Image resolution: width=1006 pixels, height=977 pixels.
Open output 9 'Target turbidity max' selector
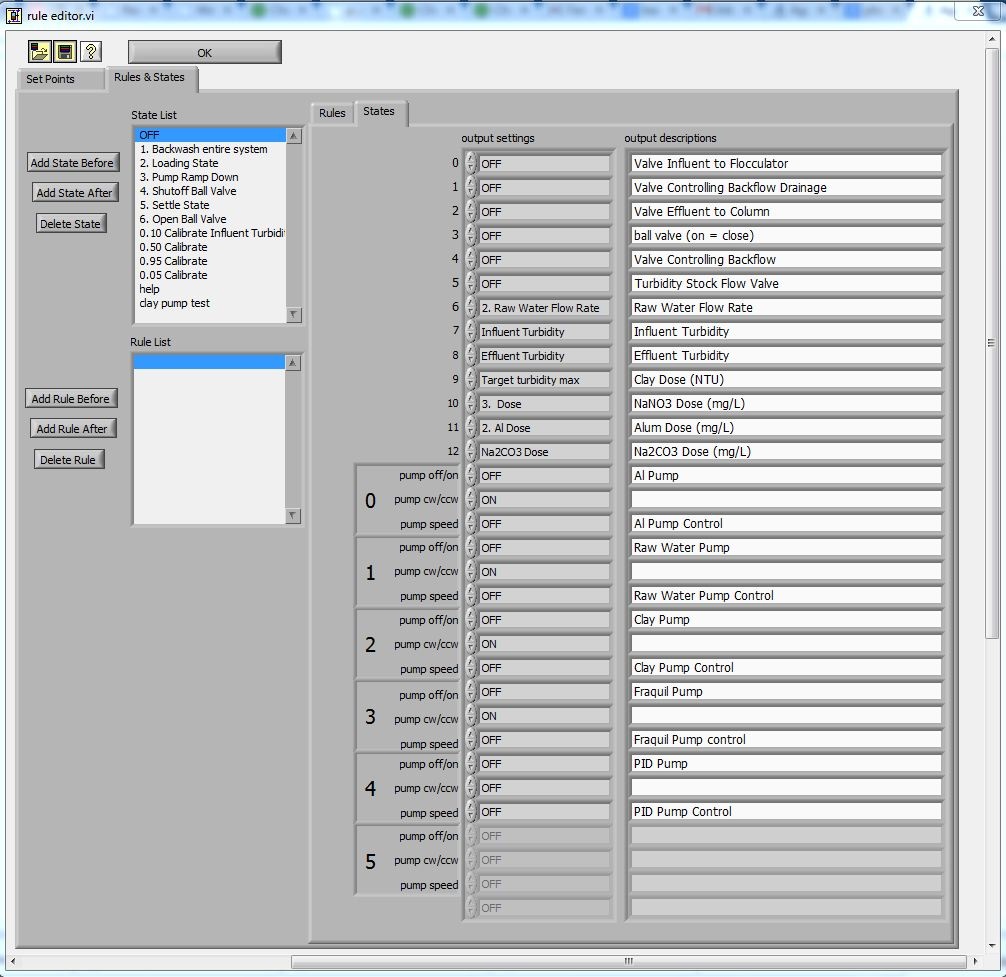545,380
